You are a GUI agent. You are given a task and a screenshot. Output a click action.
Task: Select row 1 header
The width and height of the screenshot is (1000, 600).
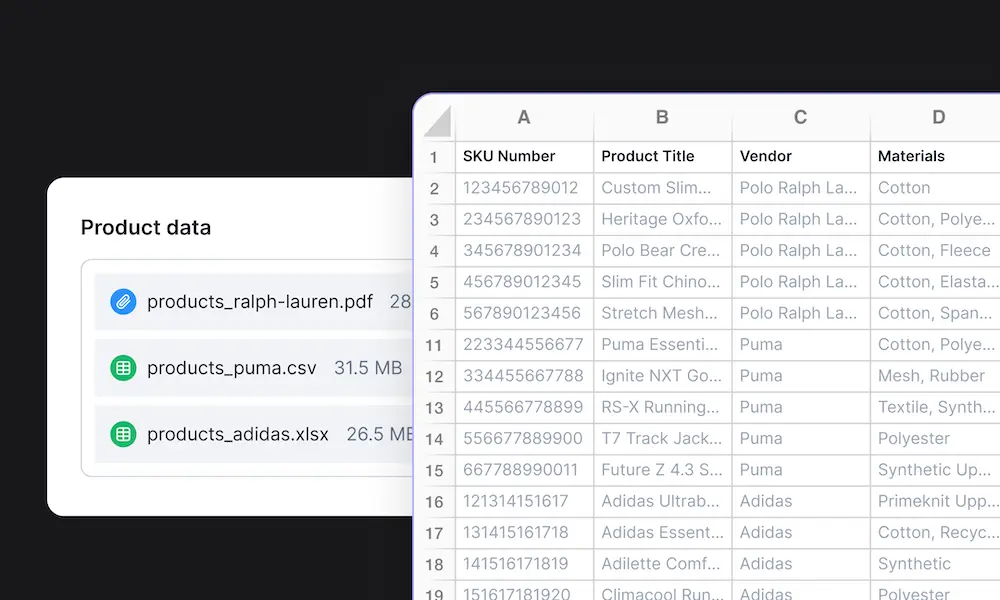[x=434, y=157]
